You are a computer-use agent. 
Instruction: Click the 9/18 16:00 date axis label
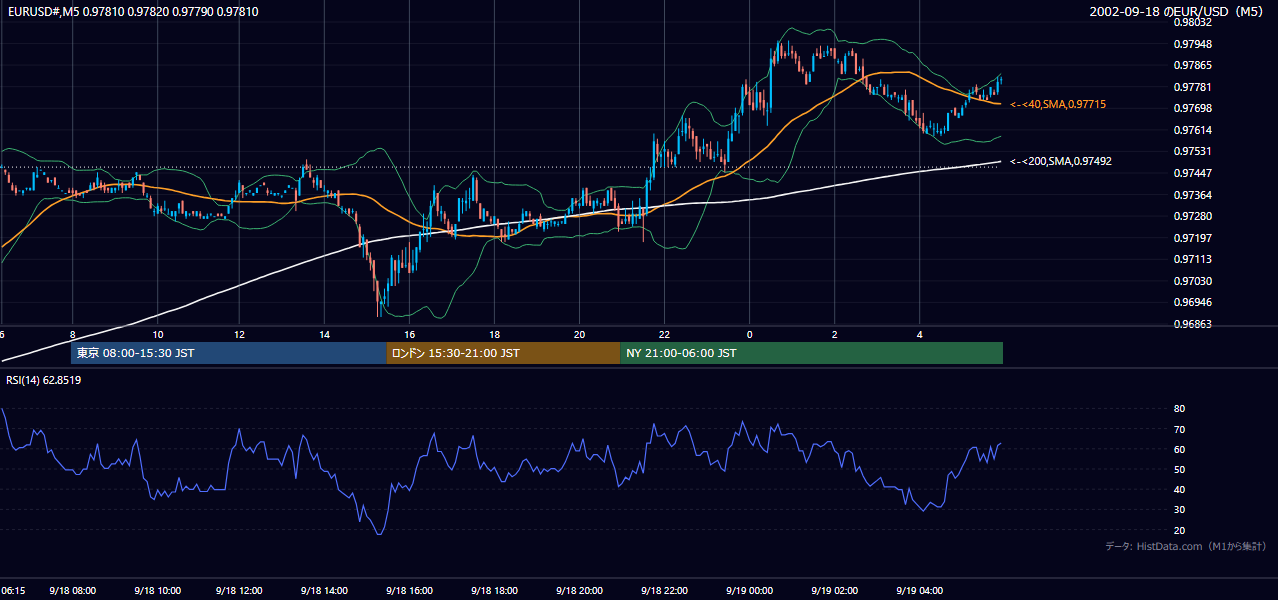pos(409,591)
